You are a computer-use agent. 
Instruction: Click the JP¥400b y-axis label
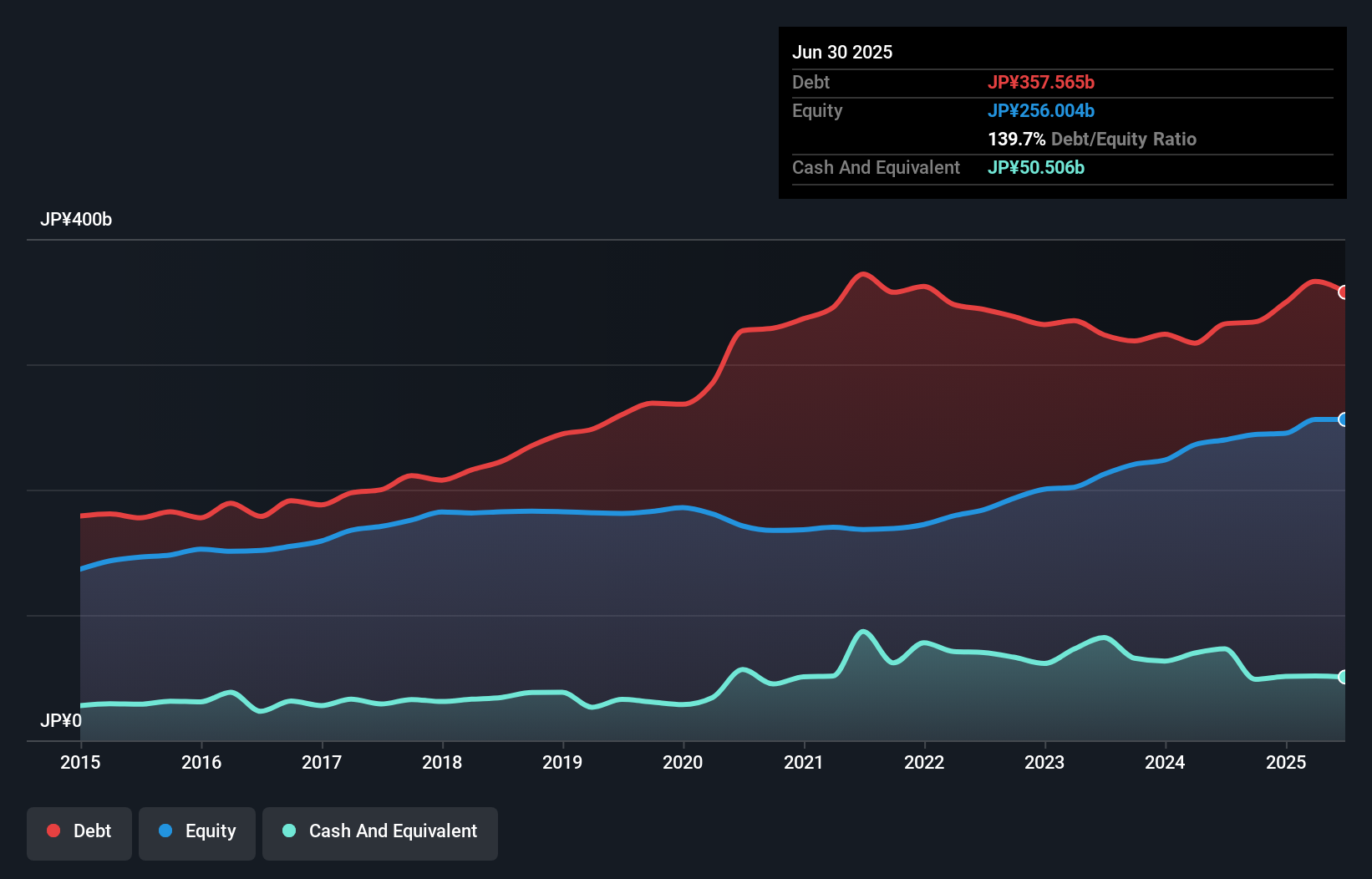tap(76, 220)
